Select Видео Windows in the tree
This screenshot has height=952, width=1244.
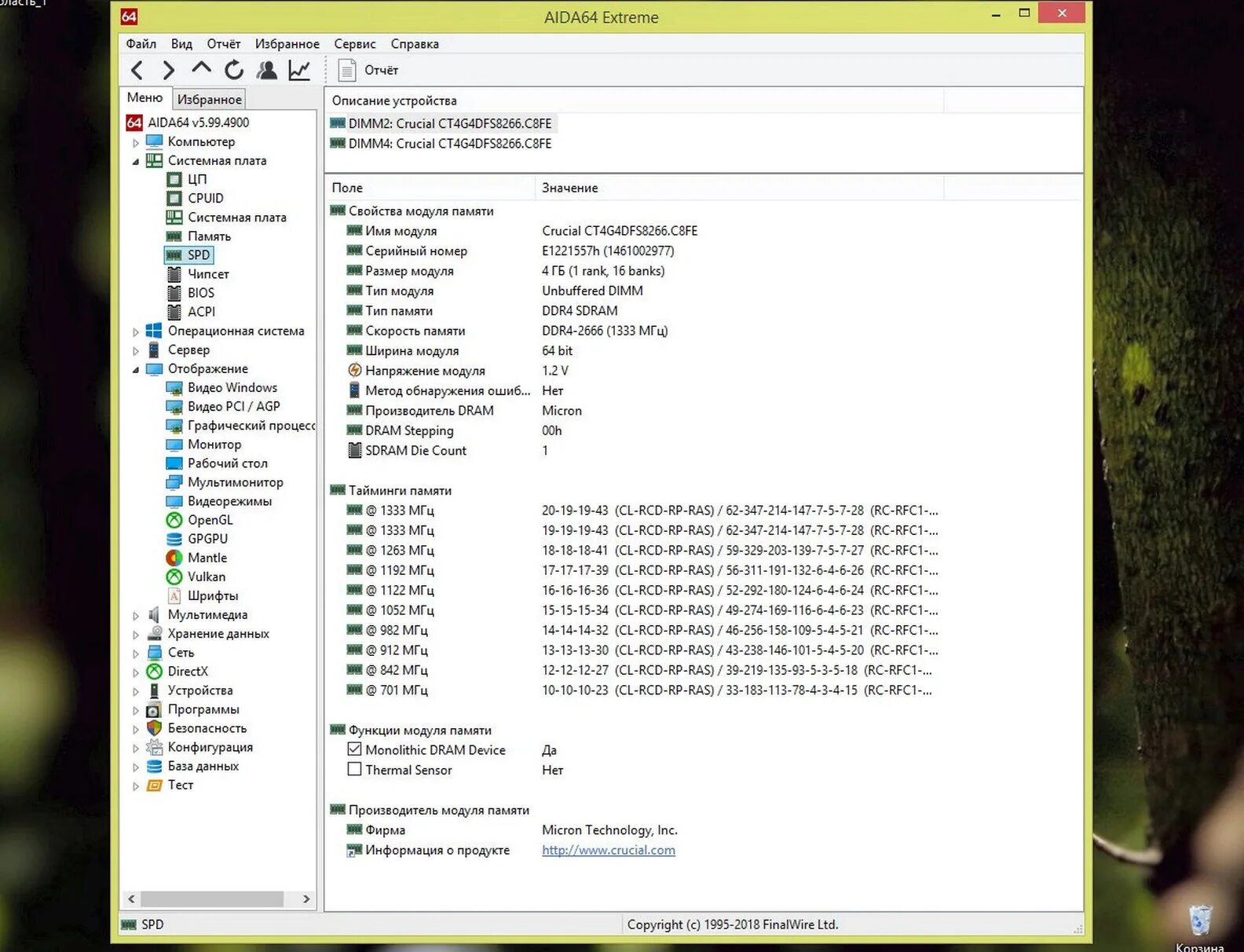[232, 387]
